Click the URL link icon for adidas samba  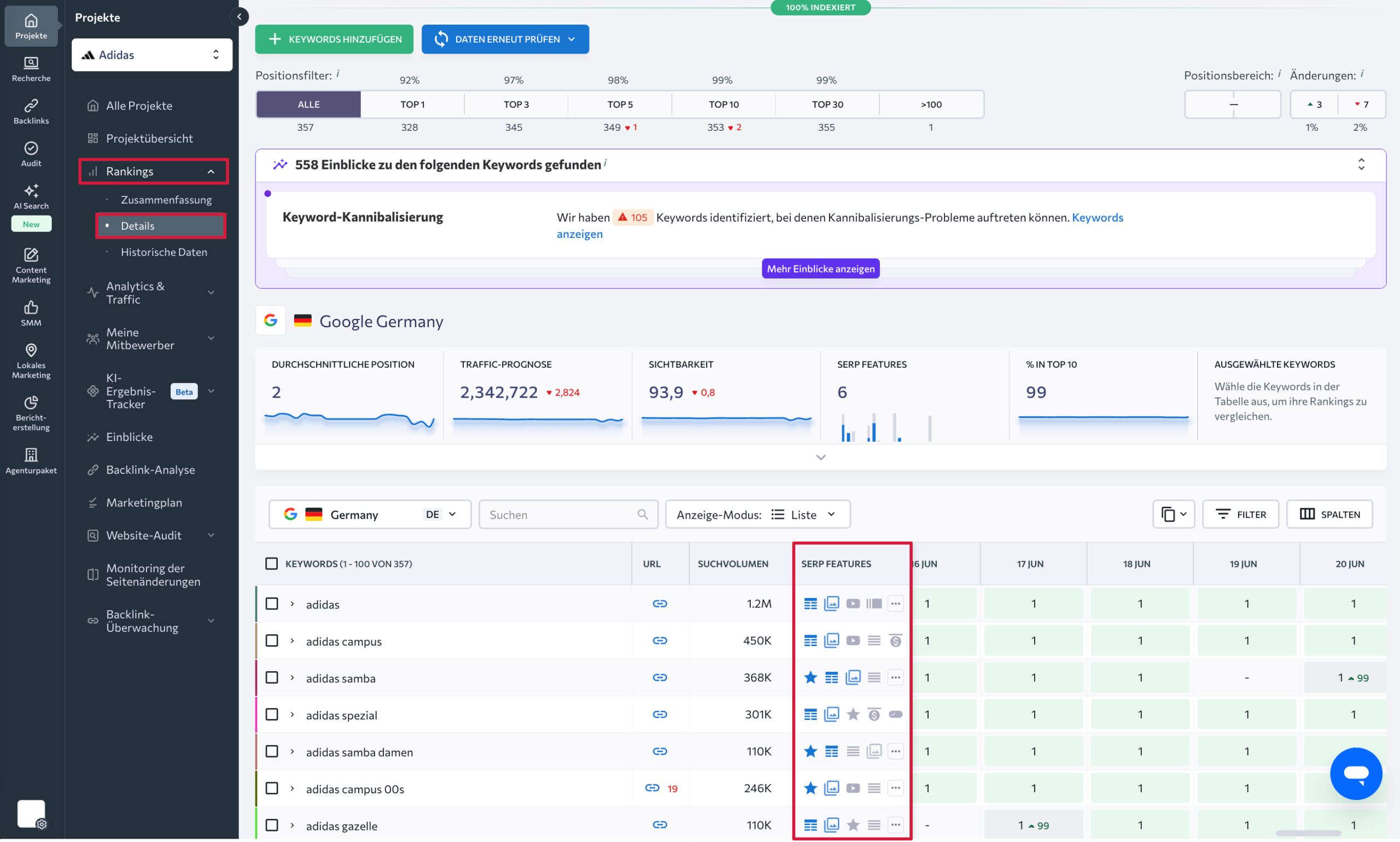(x=660, y=677)
